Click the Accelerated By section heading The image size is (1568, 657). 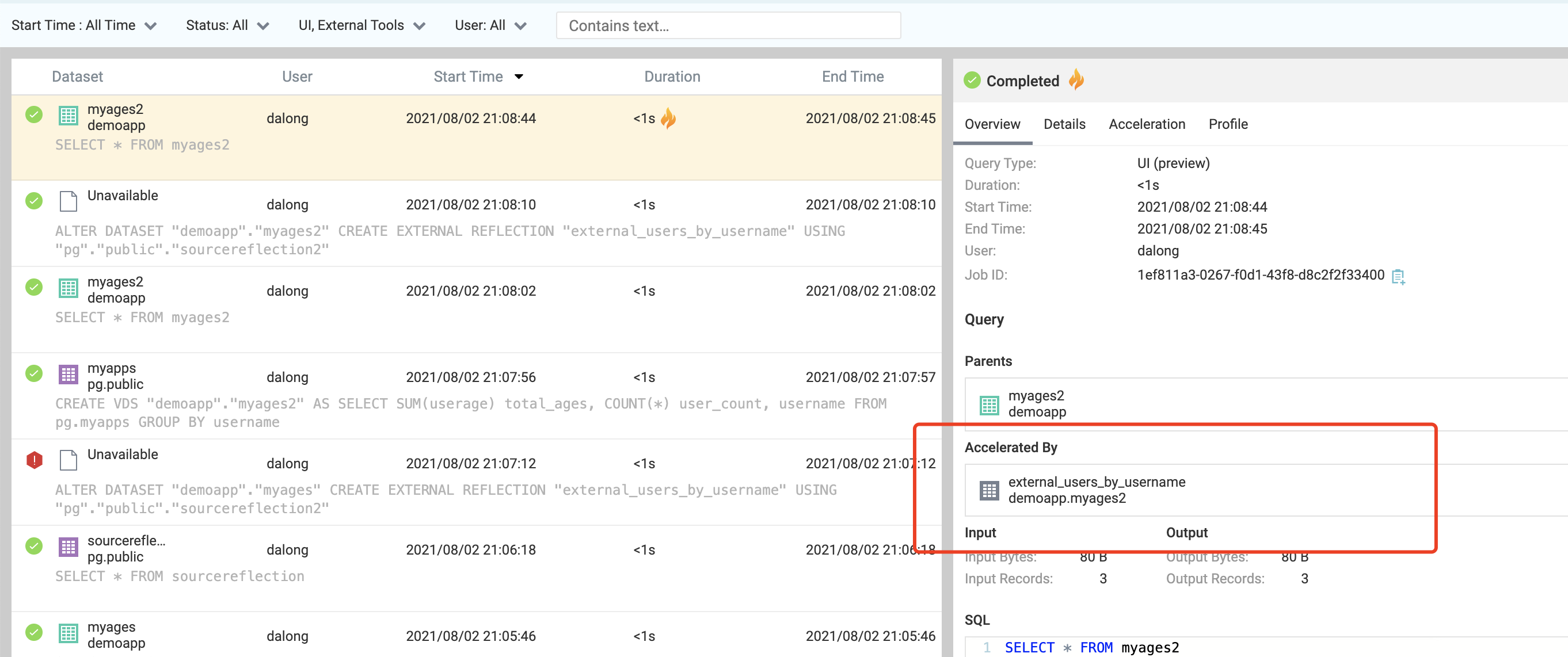click(x=1010, y=447)
